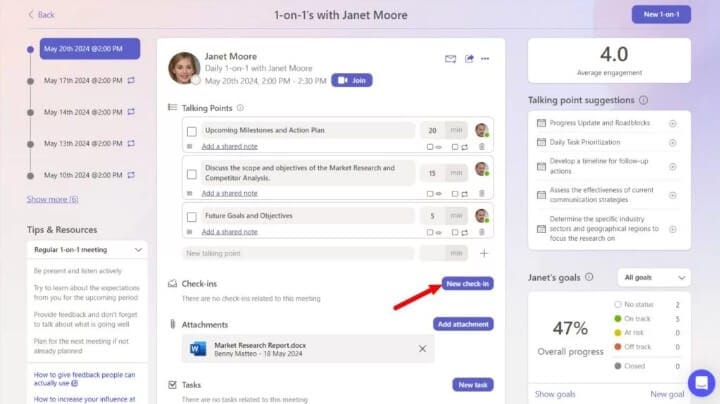Open the May 13th 2024 meeting
The height and width of the screenshot is (404, 720).
pyautogui.click(x=83, y=144)
